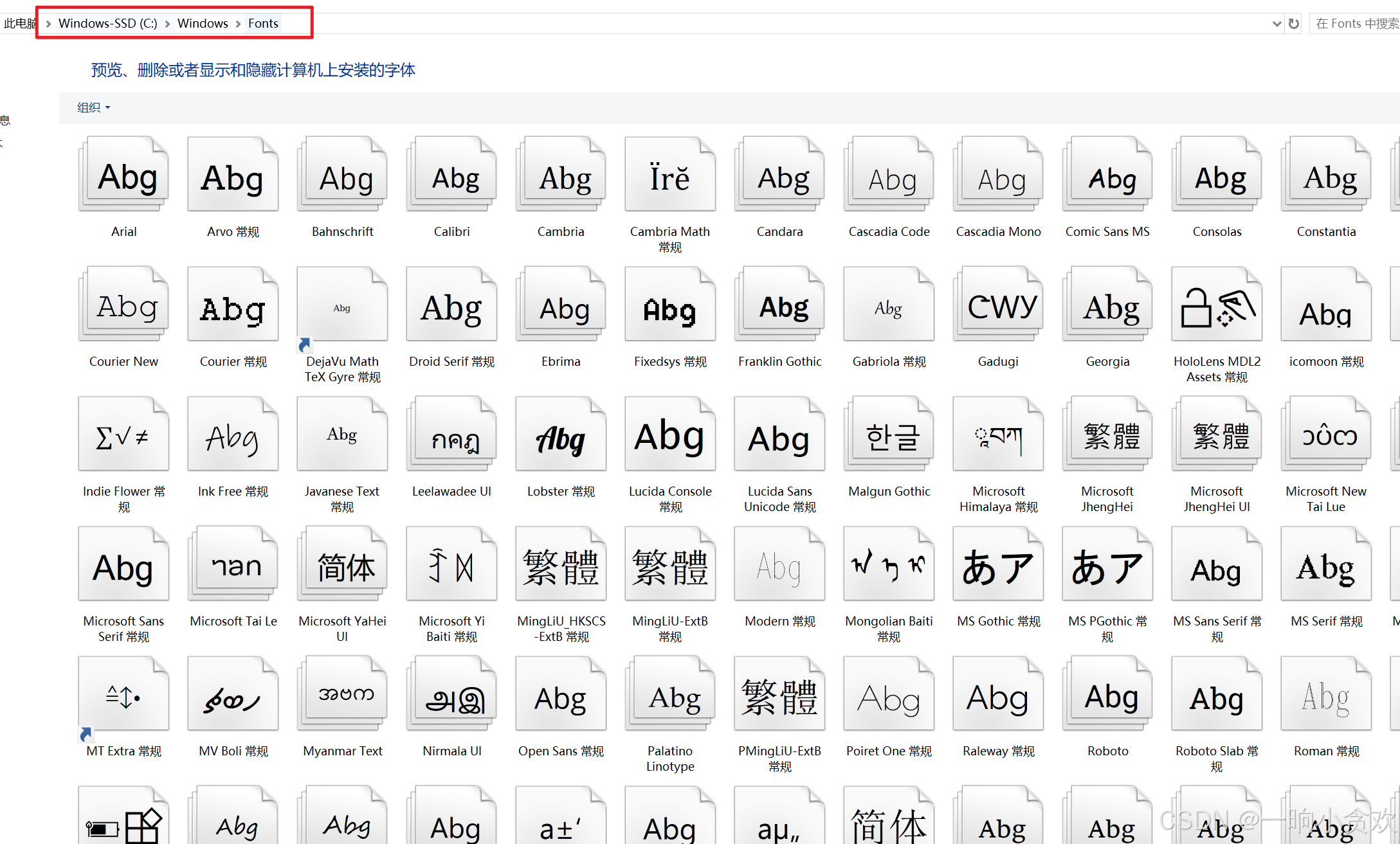Click the HoloLens MDL2 Assets font icon
Screen dimensions: 1400x844
tap(1217, 303)
